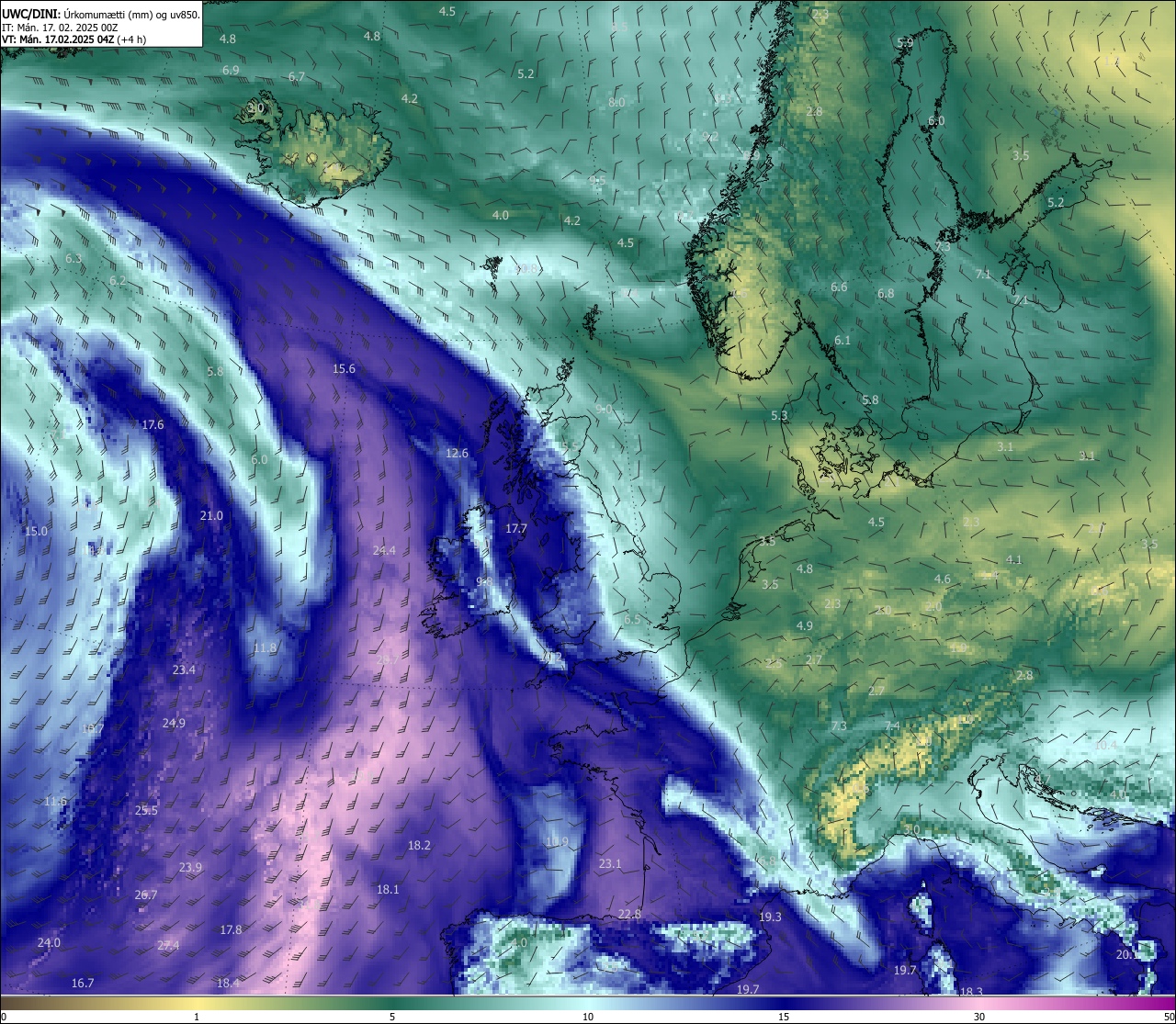Click the 11.8 value label
Screen dimensions: 1176x1024
point(265,648)
